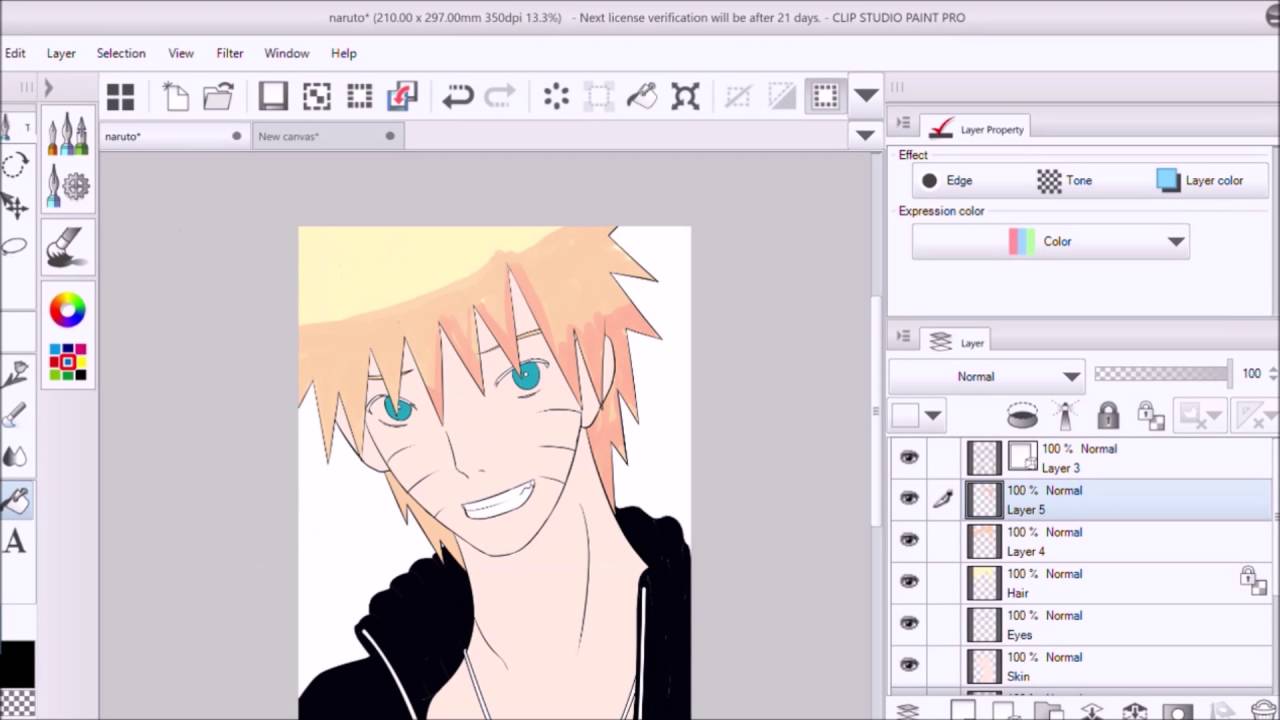Open the Window menu
1280x720 pixels.
tap(286, 53)
